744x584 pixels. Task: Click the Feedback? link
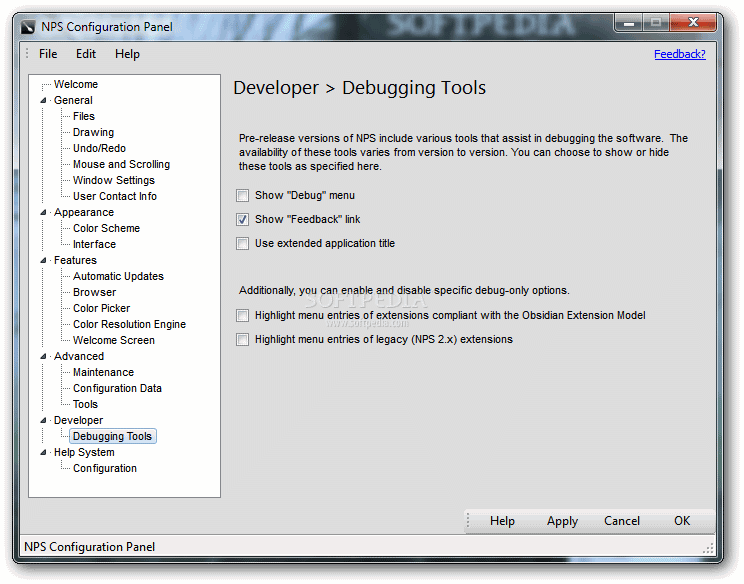[x=679, y=54]
